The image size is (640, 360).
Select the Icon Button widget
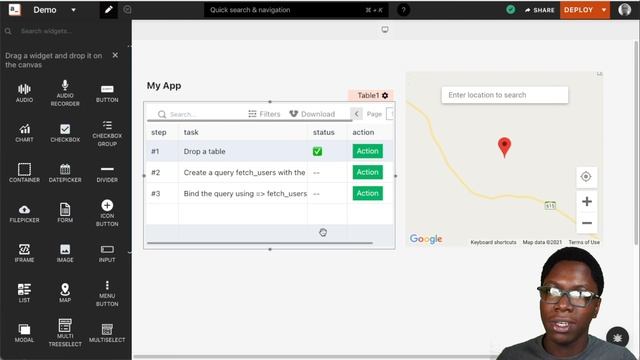coord(107,213)
